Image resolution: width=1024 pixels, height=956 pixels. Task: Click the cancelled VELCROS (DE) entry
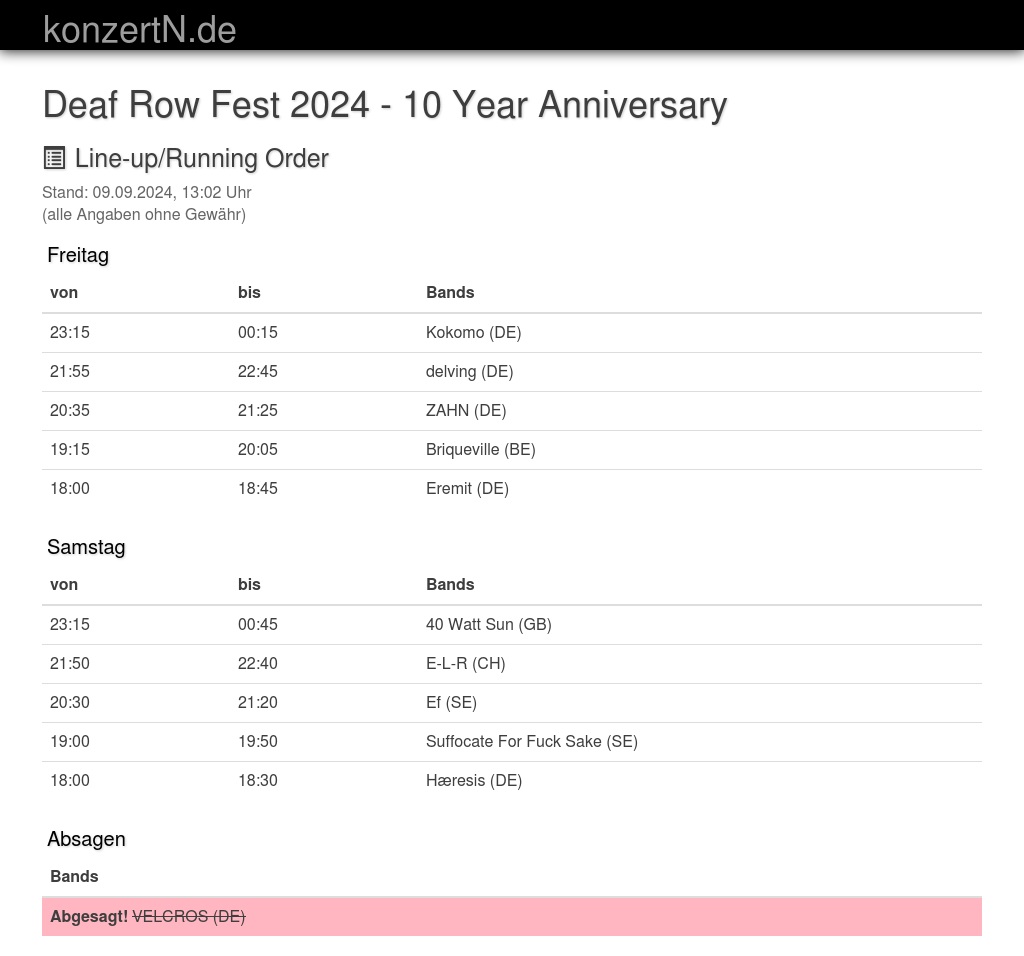click(189, 917)
